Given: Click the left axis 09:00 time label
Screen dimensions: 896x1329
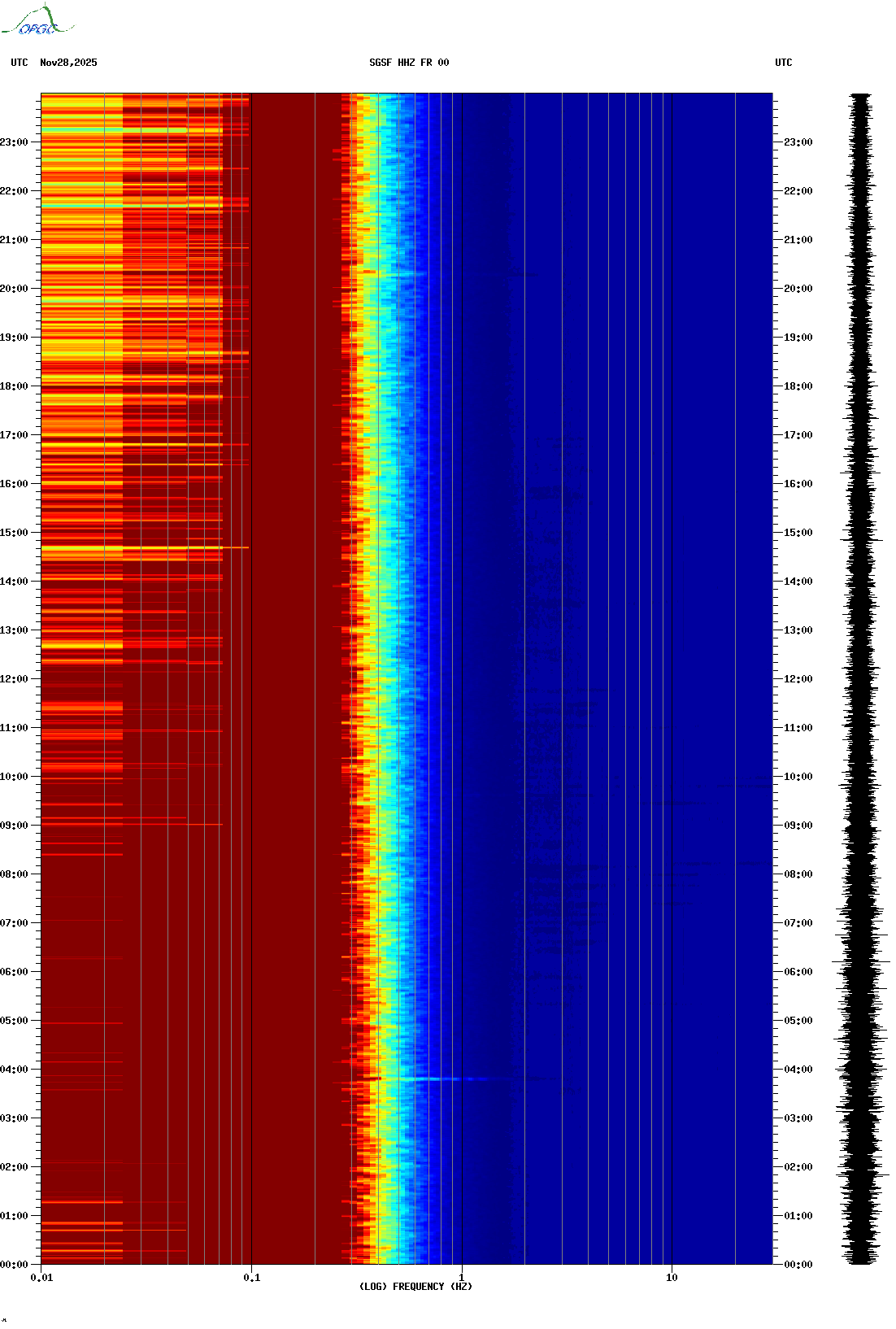Looking at the screenshot, I should click(14, 826).
